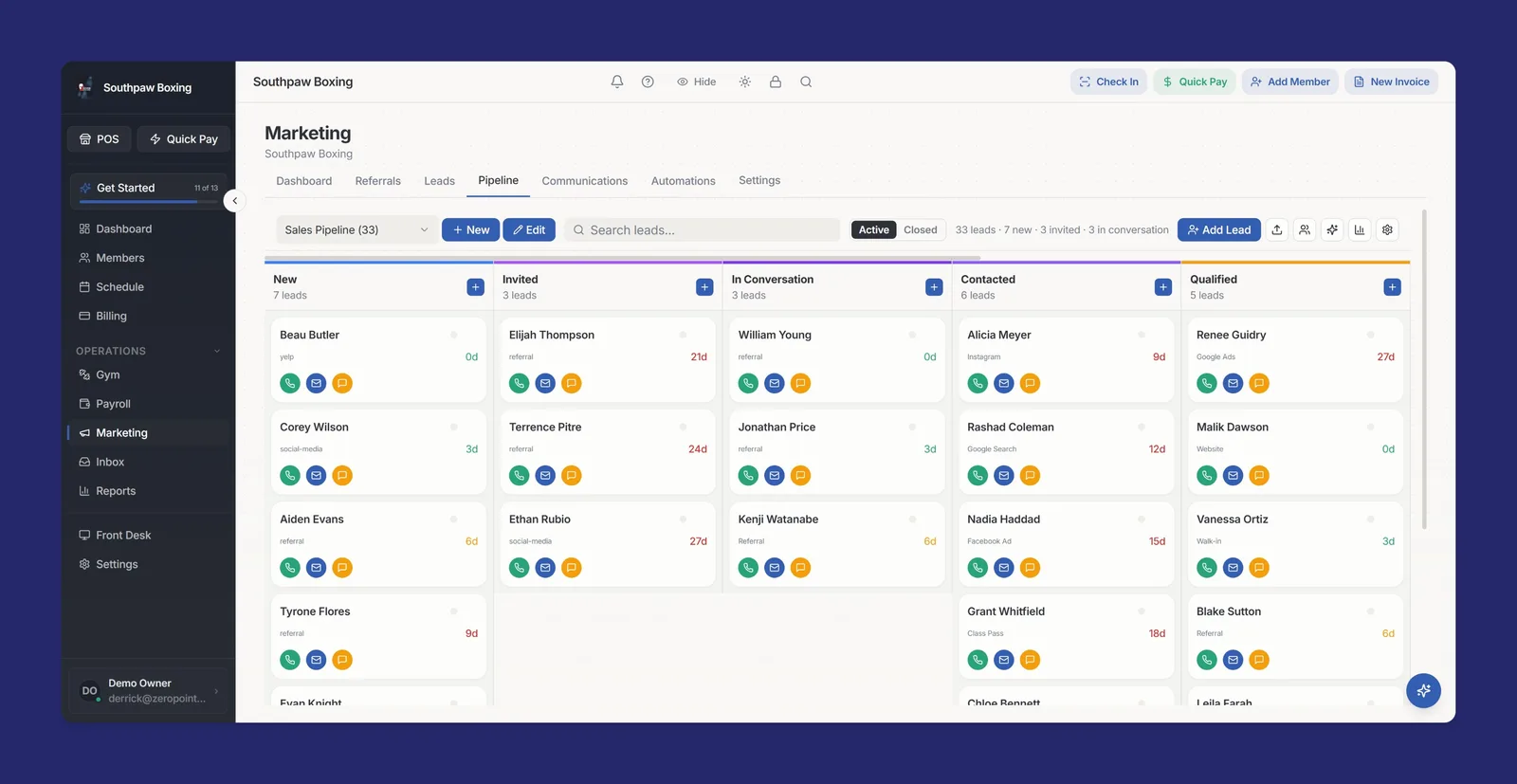Add a lead to Contacted column plus

click(1163, 287)
